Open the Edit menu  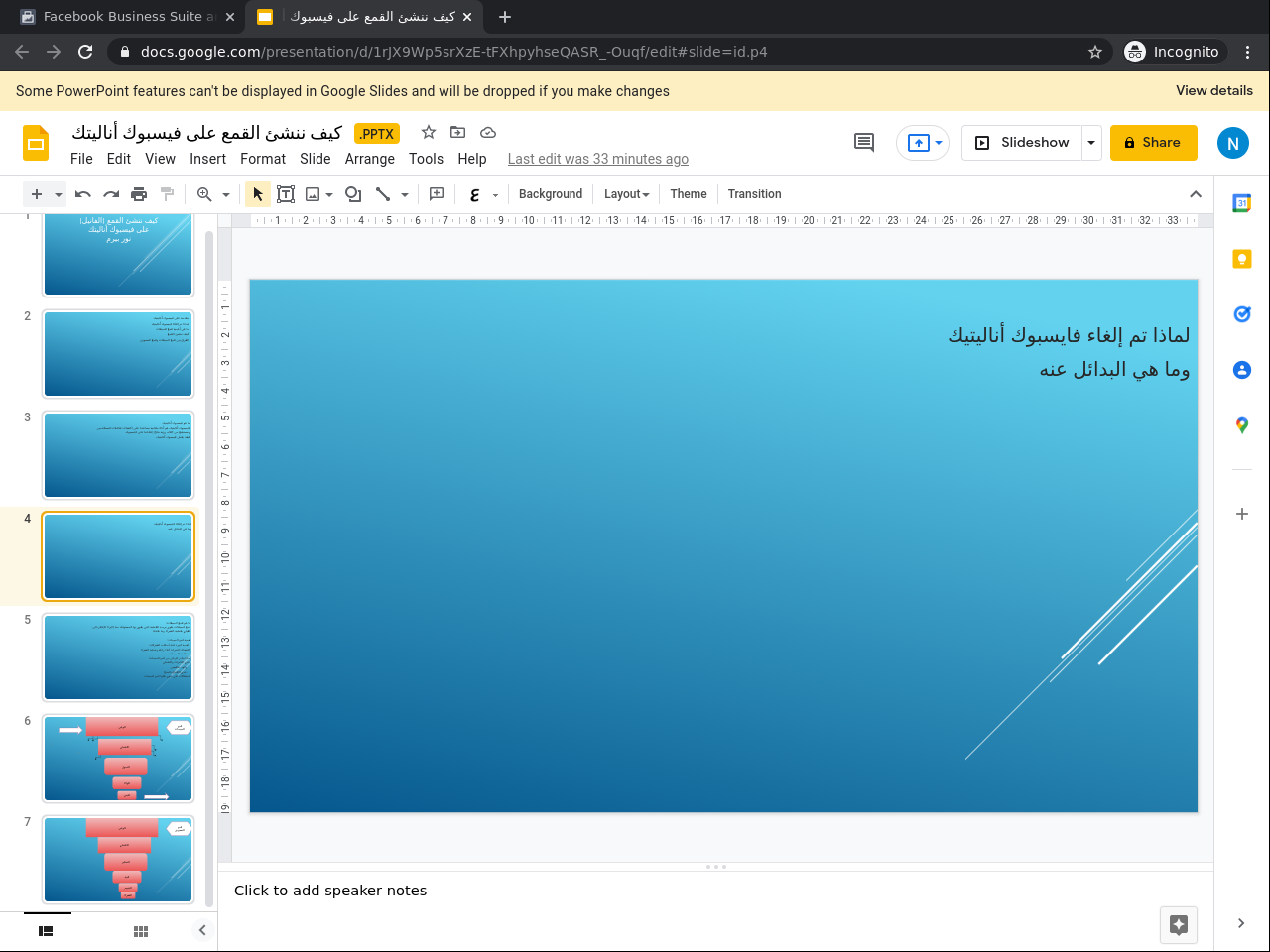[x=119, y=159]
